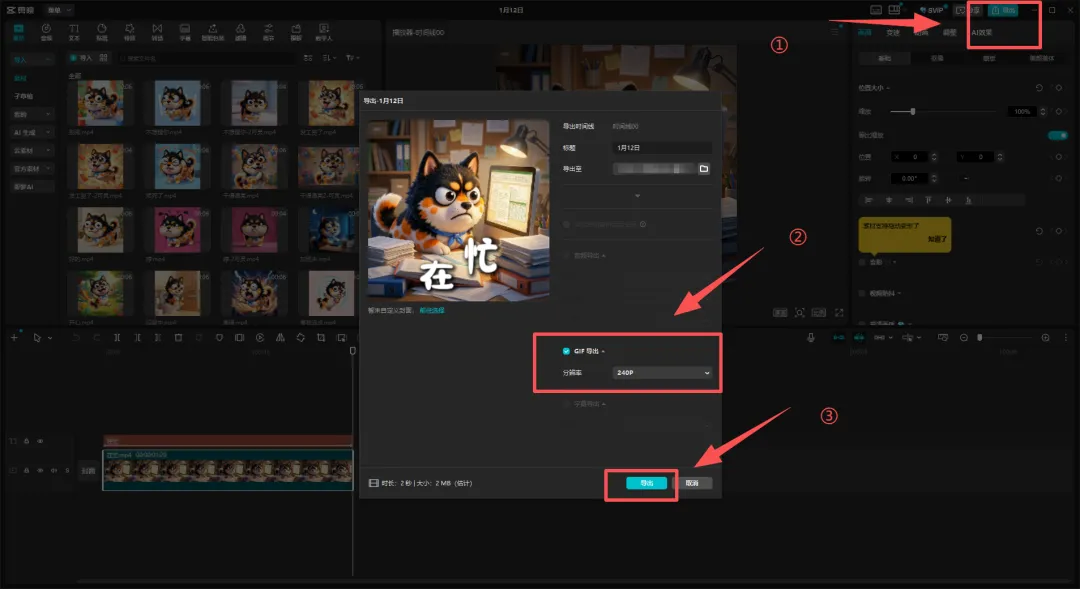Click the timeline zoom-out minus icon
The image size is (1080, 589).
(964, 338)
